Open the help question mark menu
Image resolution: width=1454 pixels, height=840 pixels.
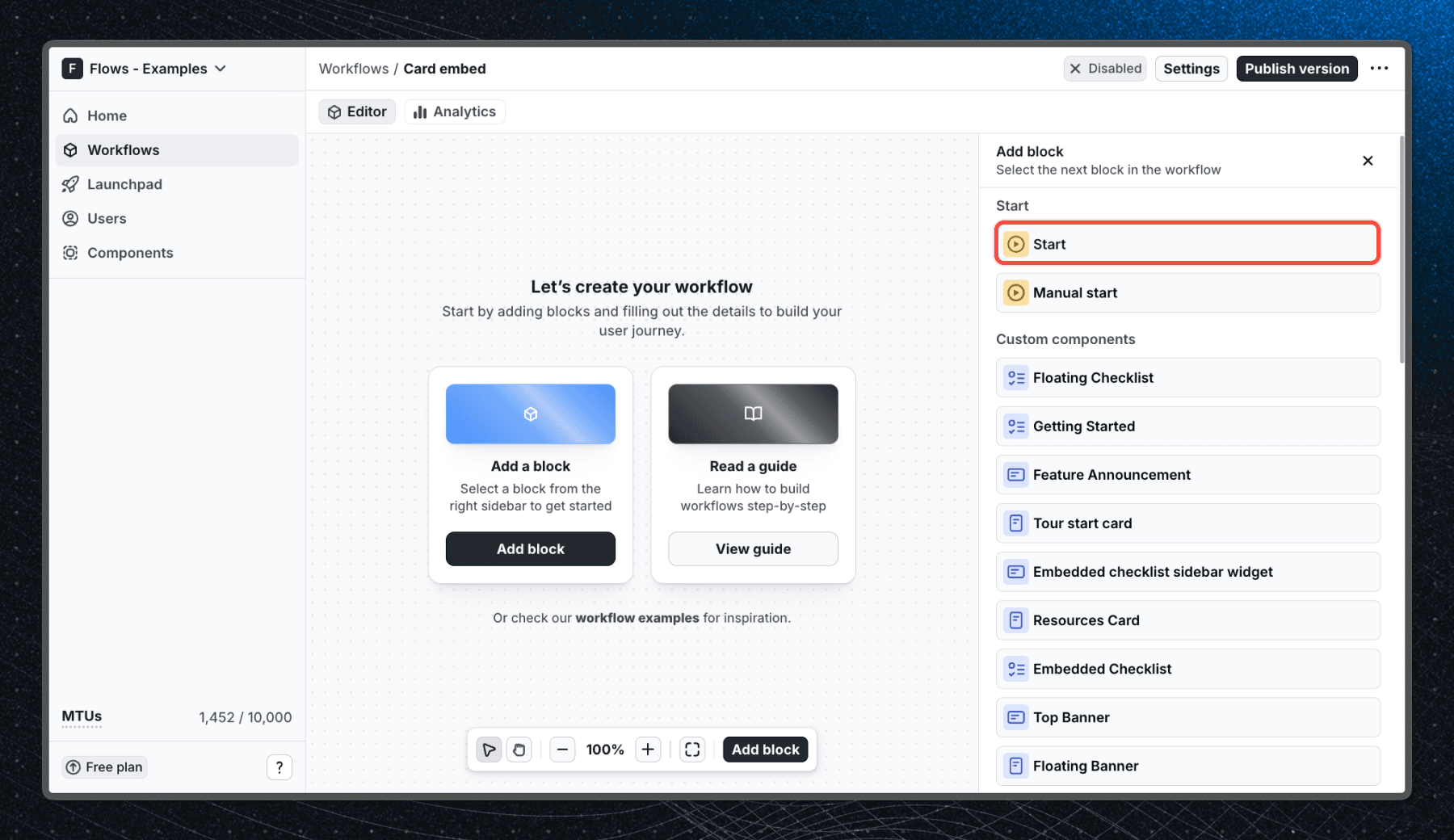pyautogui.click(x=279, y=766)
